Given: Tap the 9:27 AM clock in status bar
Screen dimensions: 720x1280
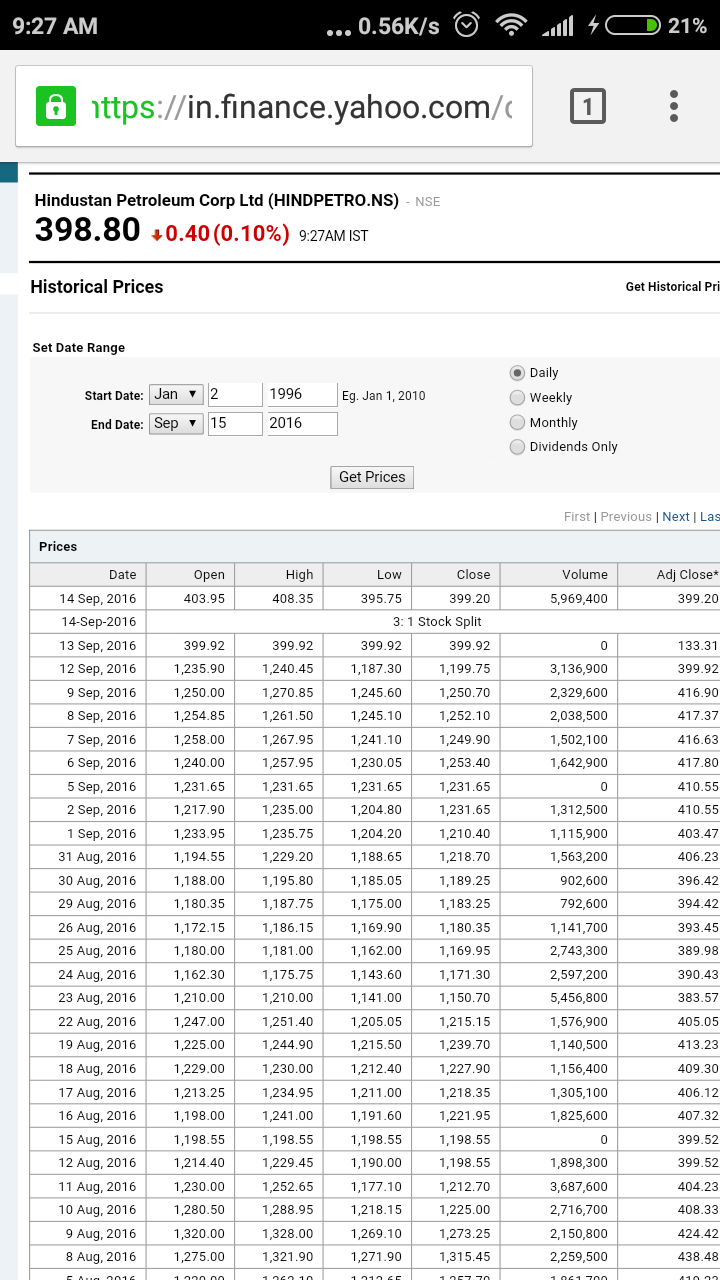Looking at the screenshot, I should pos(56,26).
